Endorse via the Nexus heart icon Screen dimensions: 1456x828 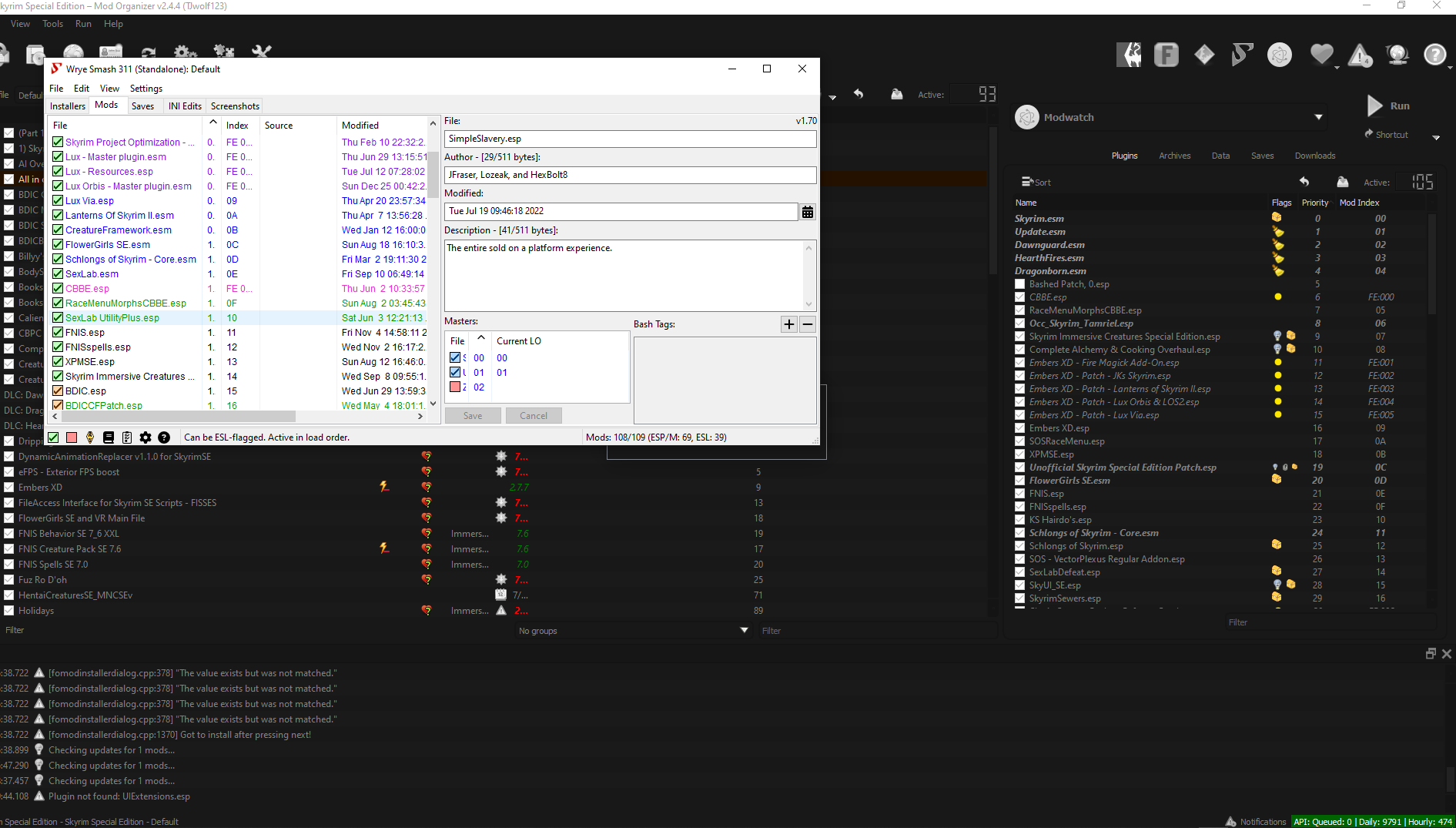[1323, 55]
